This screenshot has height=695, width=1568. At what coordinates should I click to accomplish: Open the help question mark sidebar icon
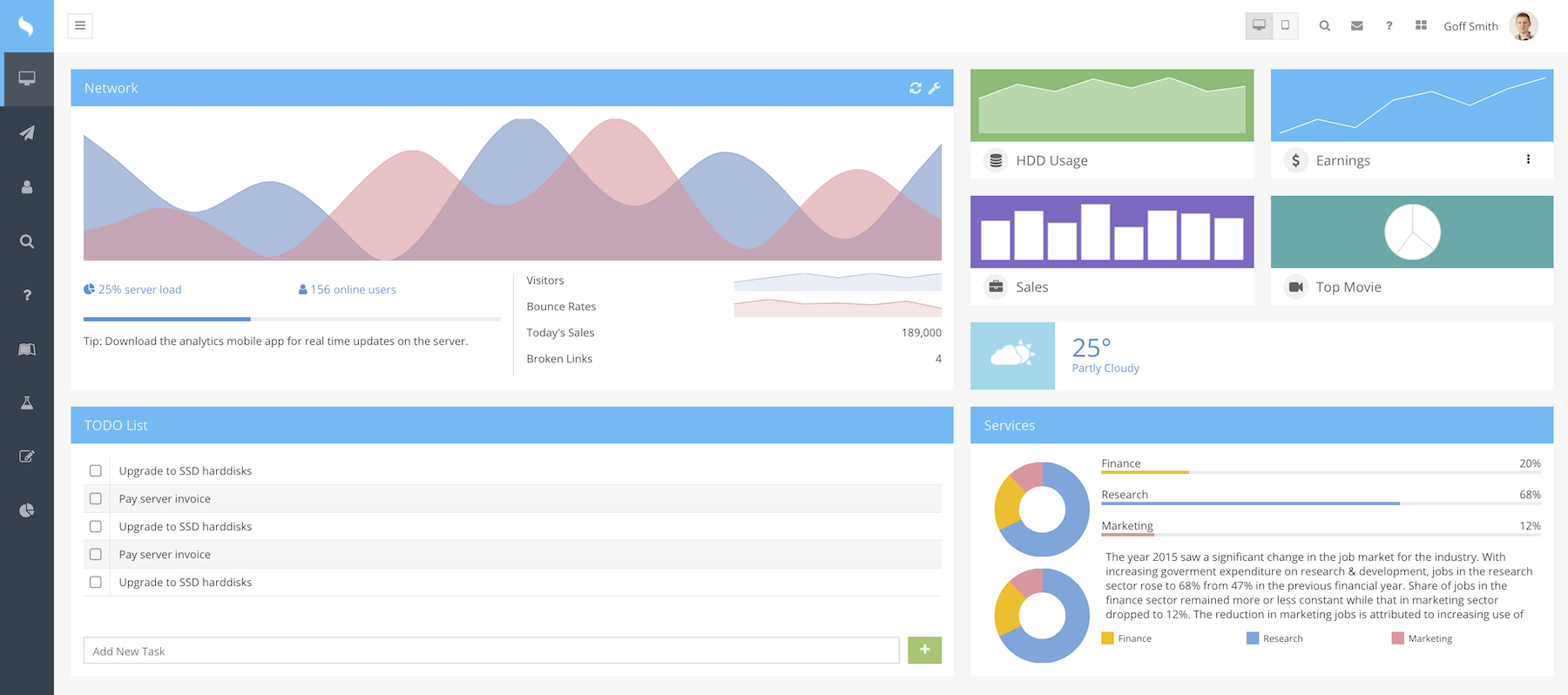[27, 295]
